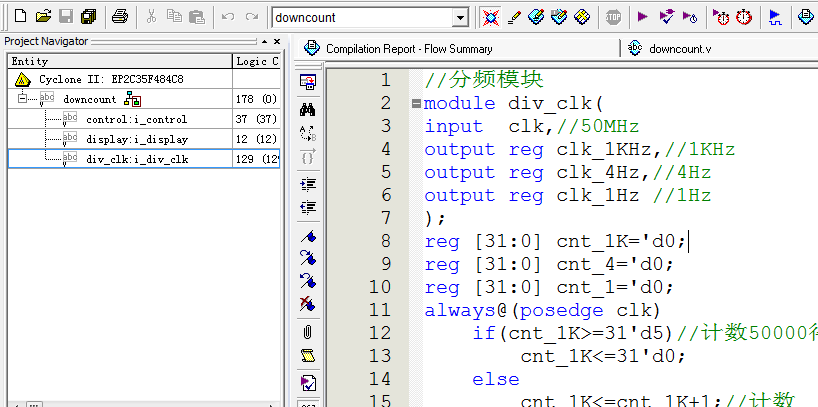The image size is (818, 407).
Task: Open a file with folder icon
Action: coord(43,17)
